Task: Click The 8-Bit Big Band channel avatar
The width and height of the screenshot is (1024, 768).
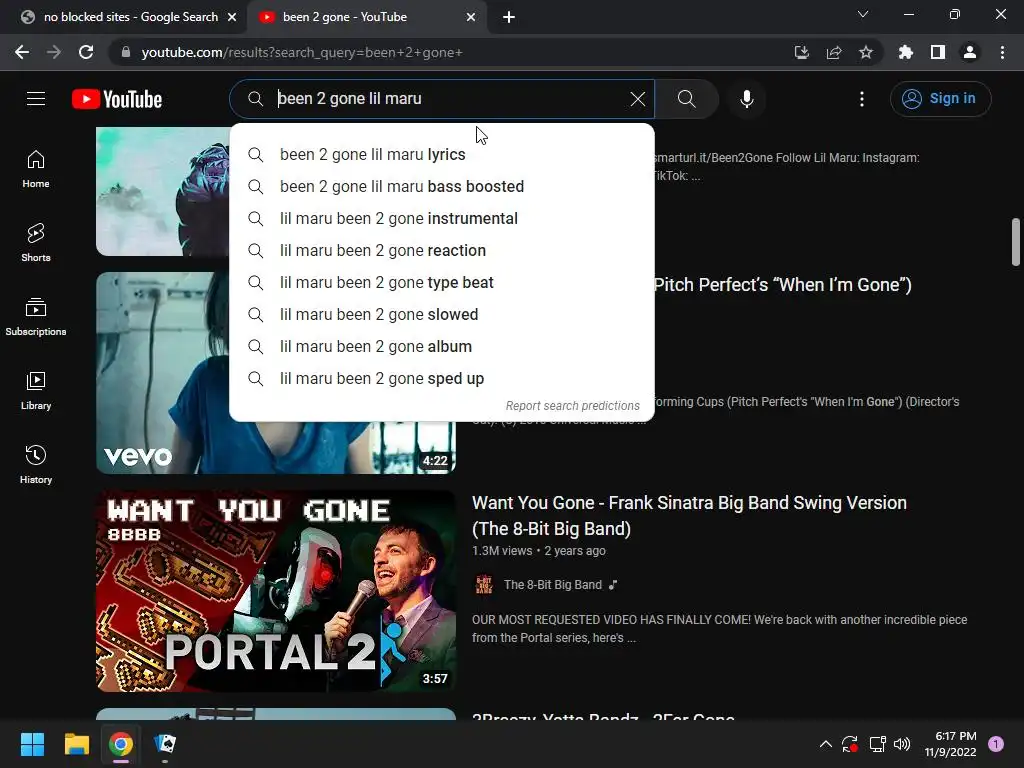Action: [484, 584]
